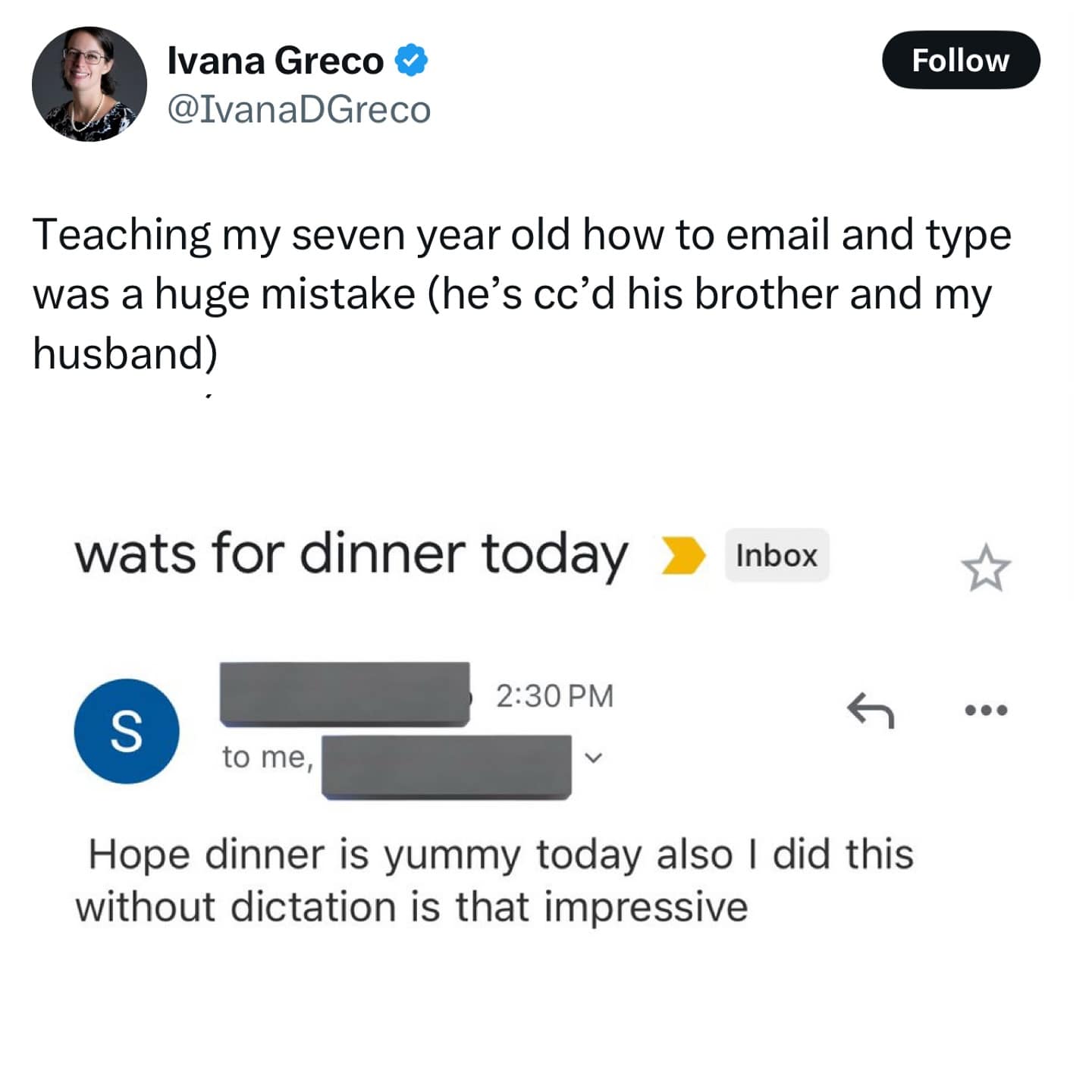Open more actions dropdown on the email
Screen dimensions: 1092x1092
[x=987, y=708]
